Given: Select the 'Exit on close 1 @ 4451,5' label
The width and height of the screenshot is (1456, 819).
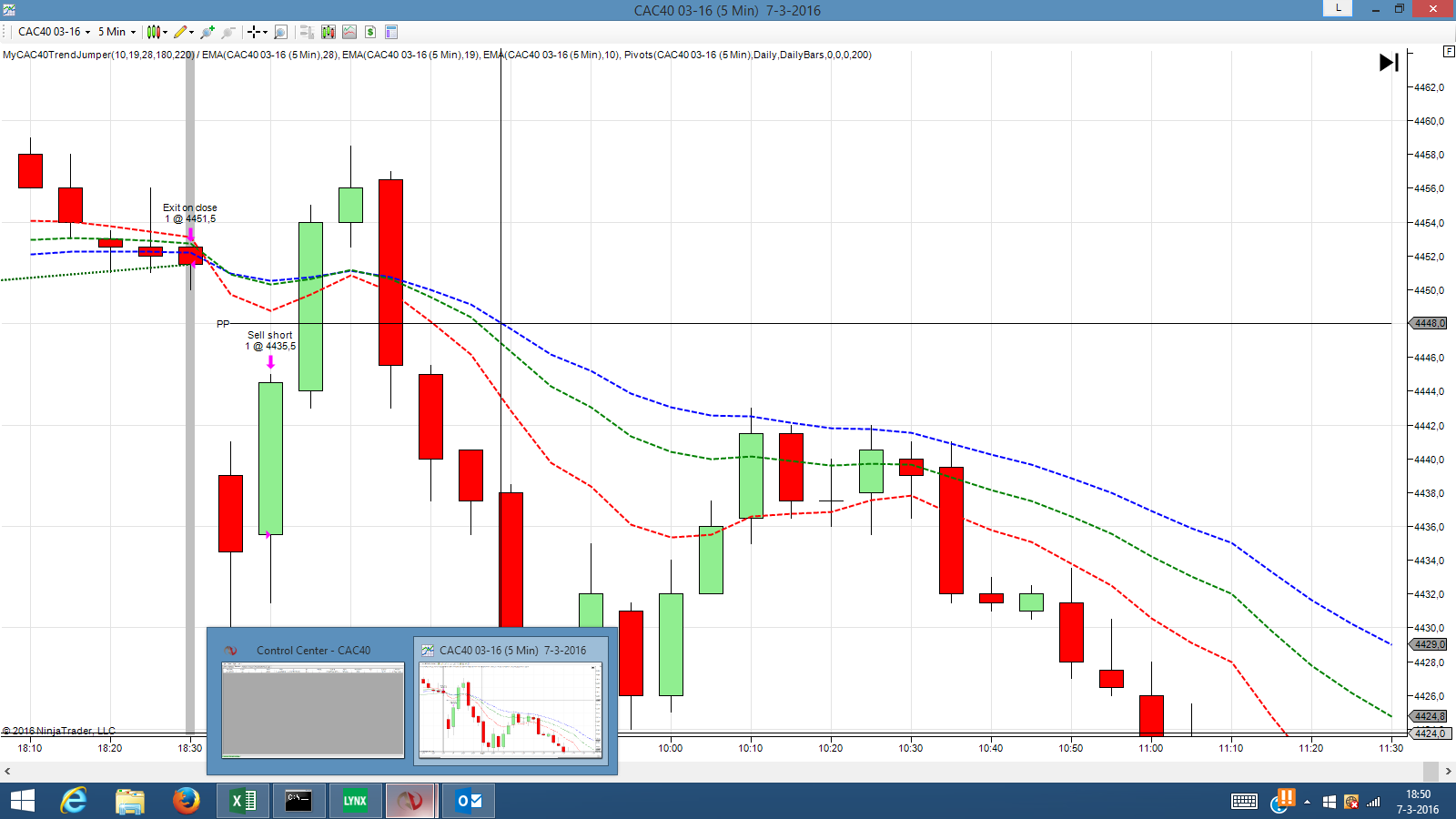Looking at the screenshot, I should (190, 213).
